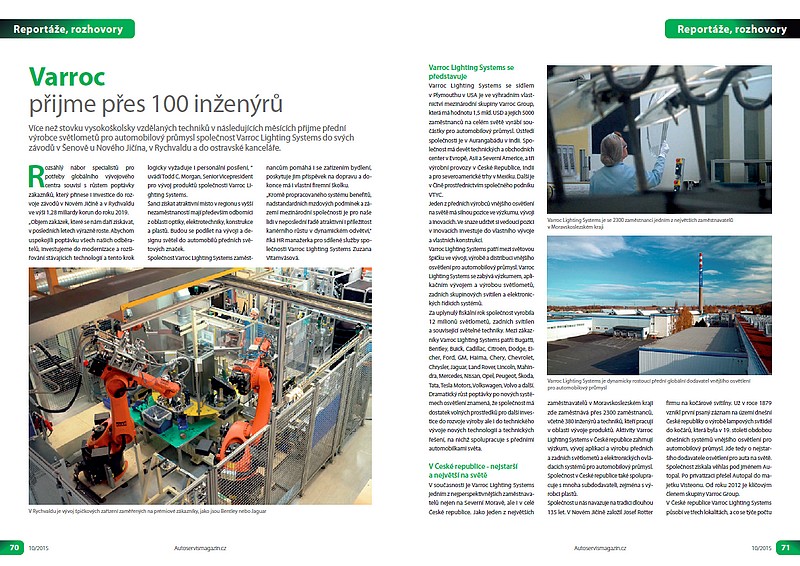Click the left footer 'Autoservismagazin.cz' link
Viewport: 800px width, 566px height.
(x=200, y=548)
